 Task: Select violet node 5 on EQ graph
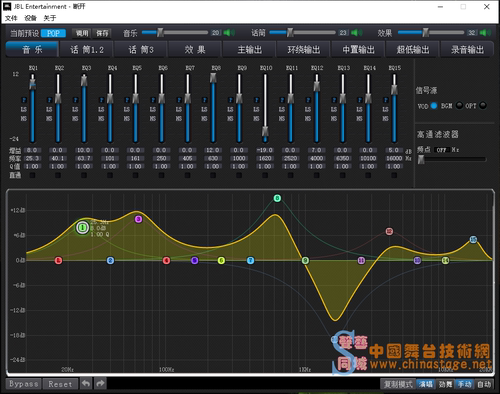coord(195,261)
